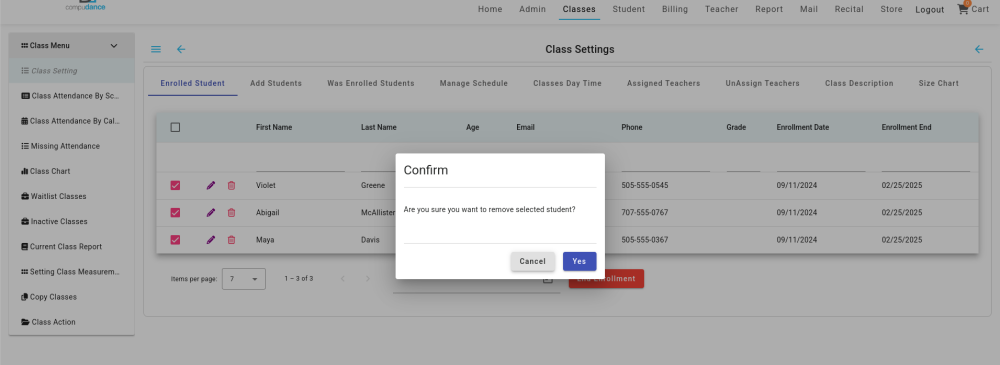Open the Items per page dropdown
Image resolution: width=1000 pixels, height=365 pixels.
coord(244,279)
